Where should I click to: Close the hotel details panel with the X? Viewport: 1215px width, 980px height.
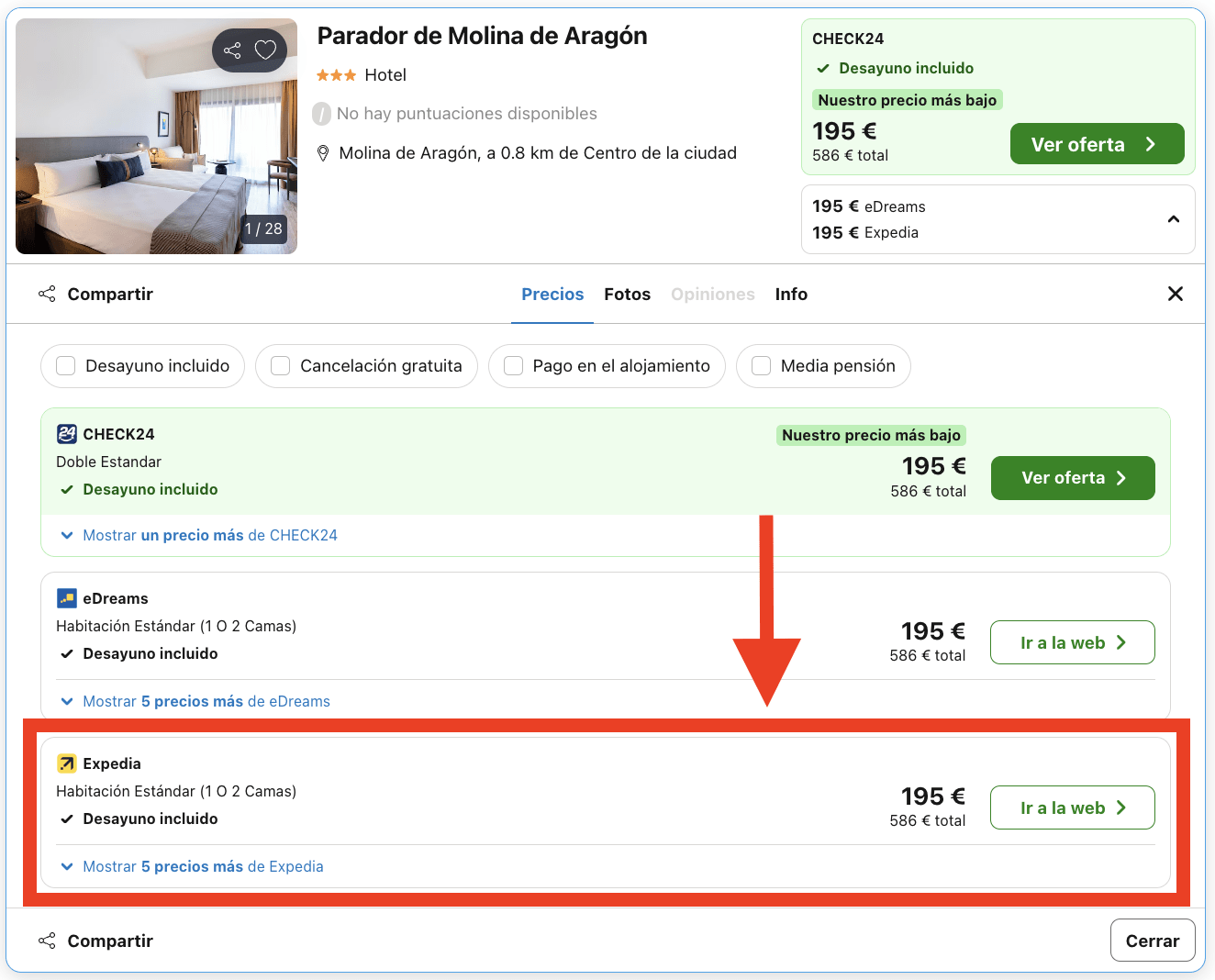tap(1175, 294)
